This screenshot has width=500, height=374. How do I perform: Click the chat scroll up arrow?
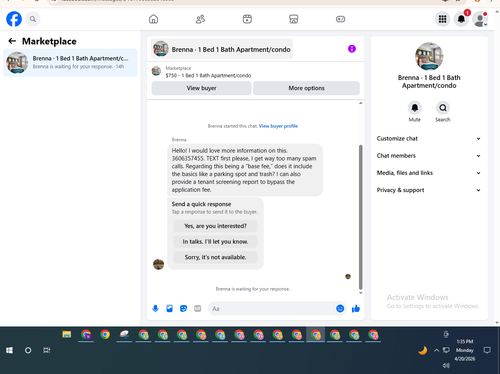[x=360, y=103]
